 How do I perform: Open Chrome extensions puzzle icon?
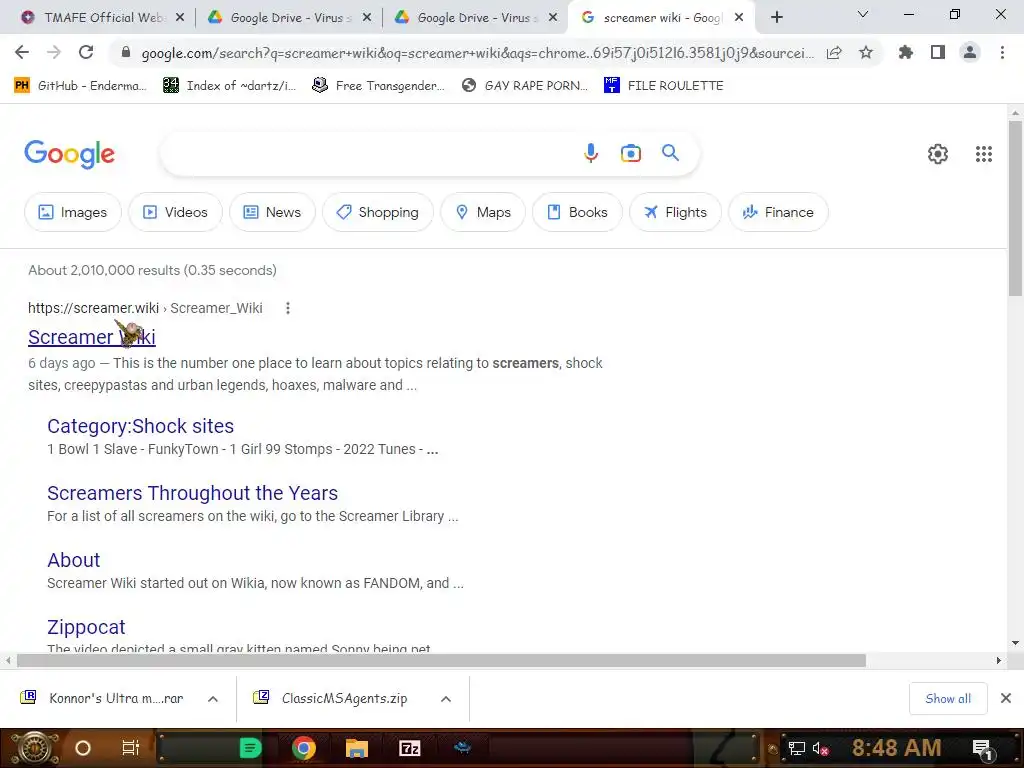pos(905,52)
